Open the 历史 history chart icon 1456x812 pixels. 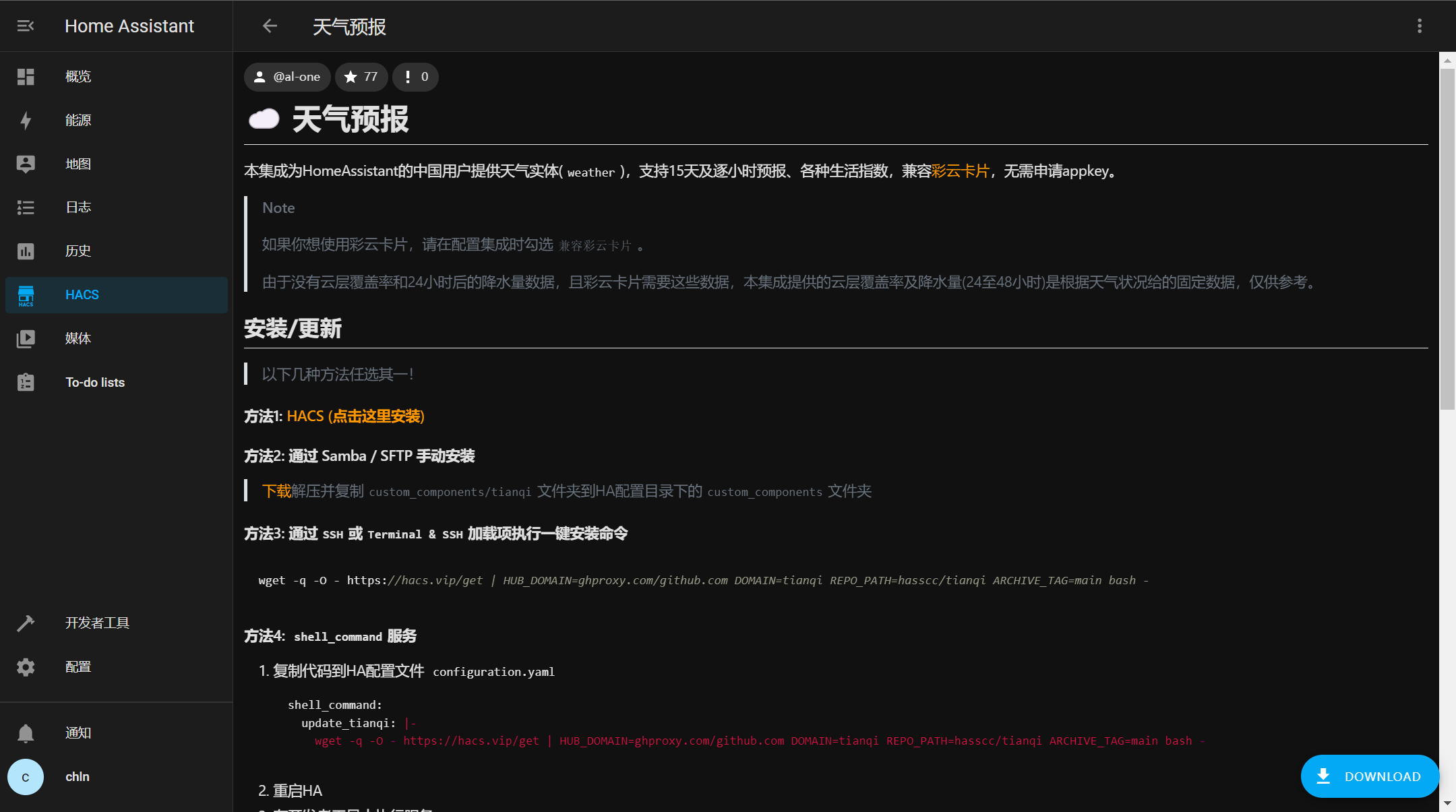26,251
